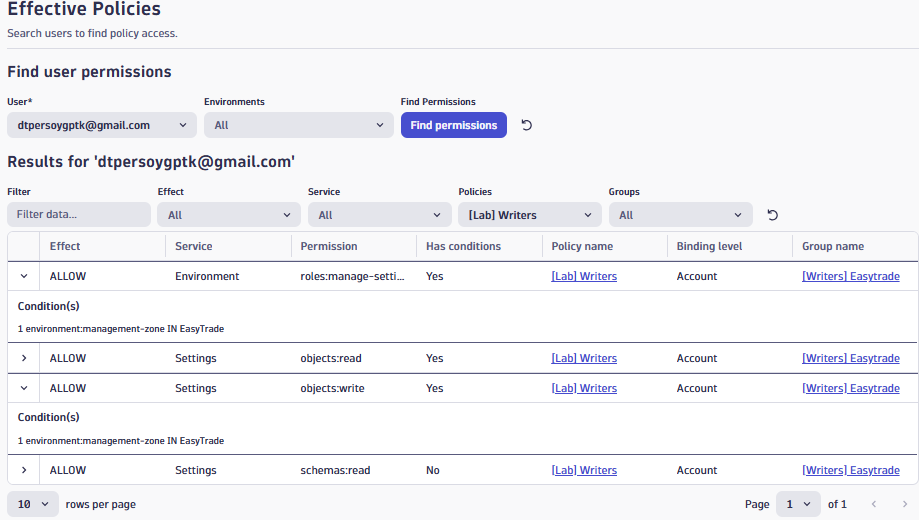
Task: Collapse the objects:write row
Action: pyautogui.click(x=23, y=388)
